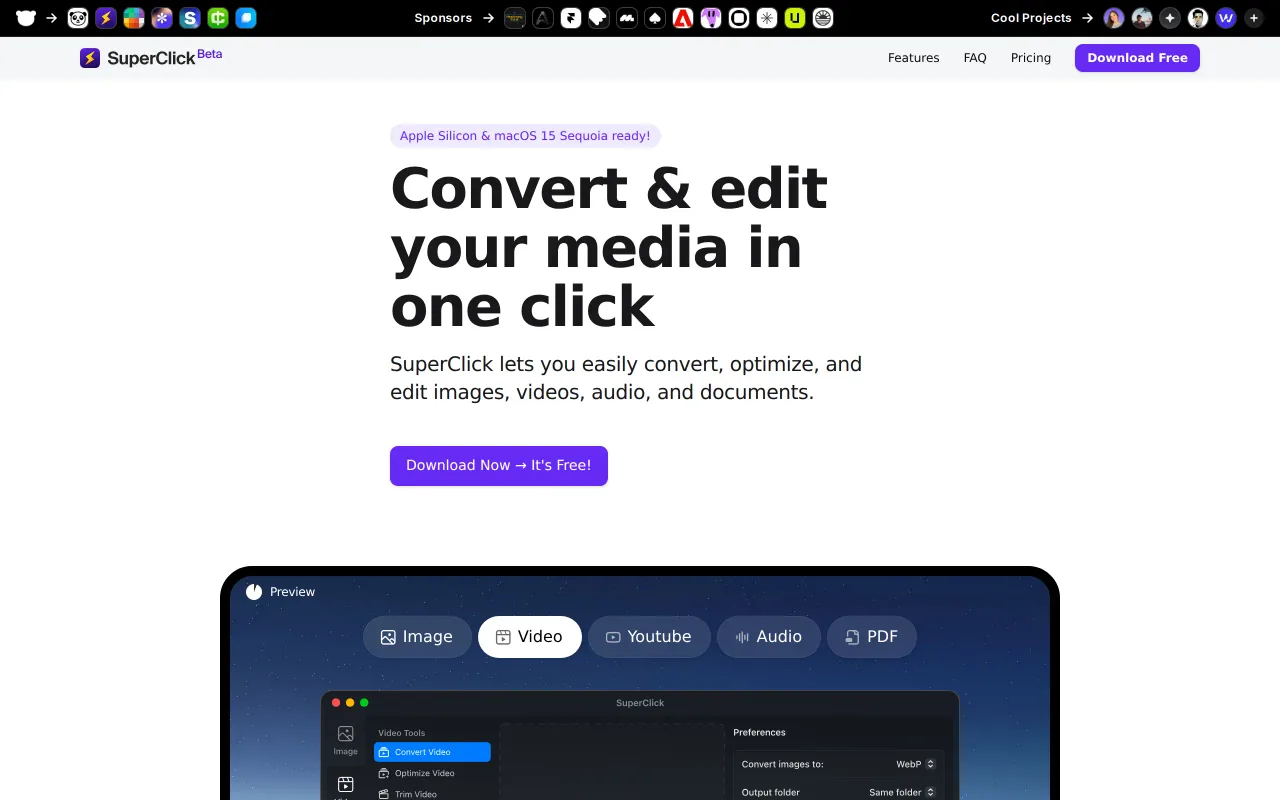Switch preview to the Image tab

417,637
